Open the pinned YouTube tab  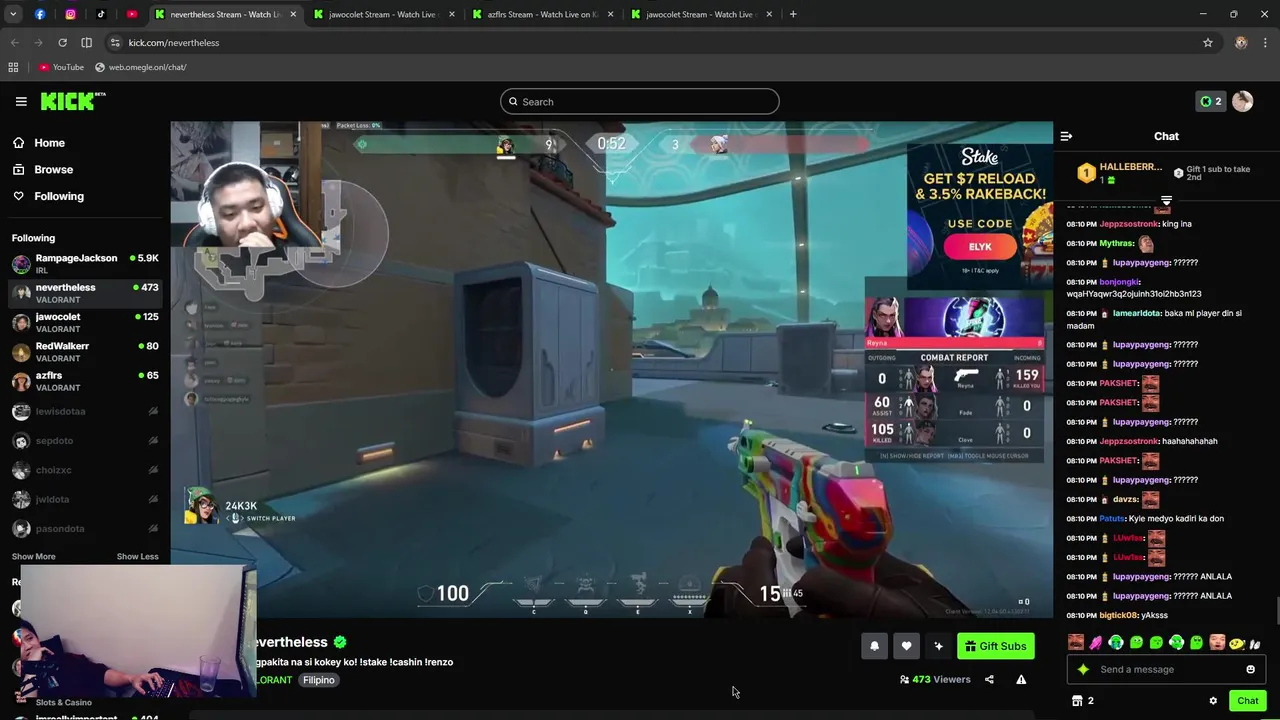tap(132, 14)
